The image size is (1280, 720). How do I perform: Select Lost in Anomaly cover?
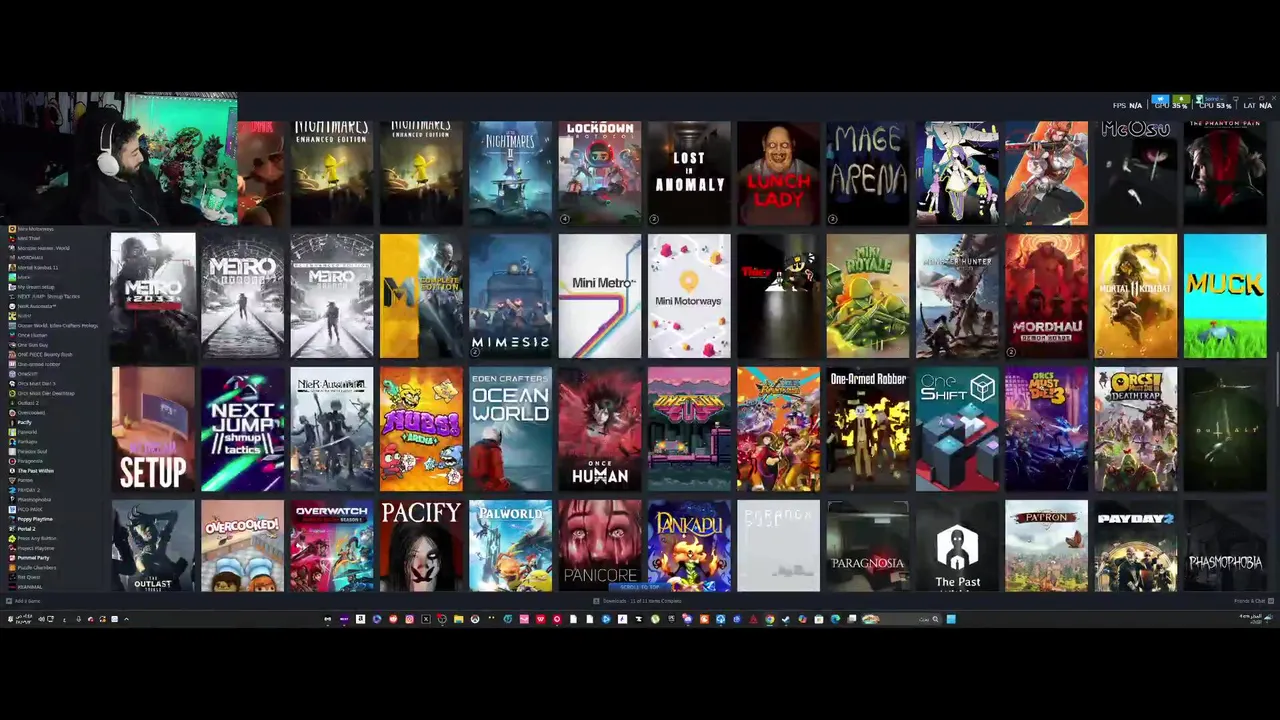[x=689, y=173]
